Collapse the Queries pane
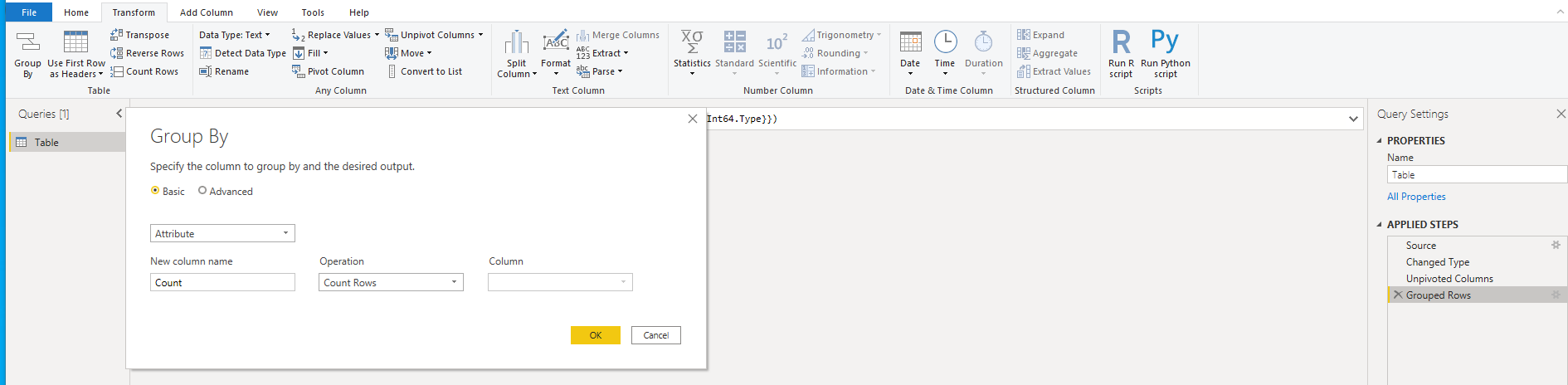Screen dimensions: 1568x385 point(119,114)
